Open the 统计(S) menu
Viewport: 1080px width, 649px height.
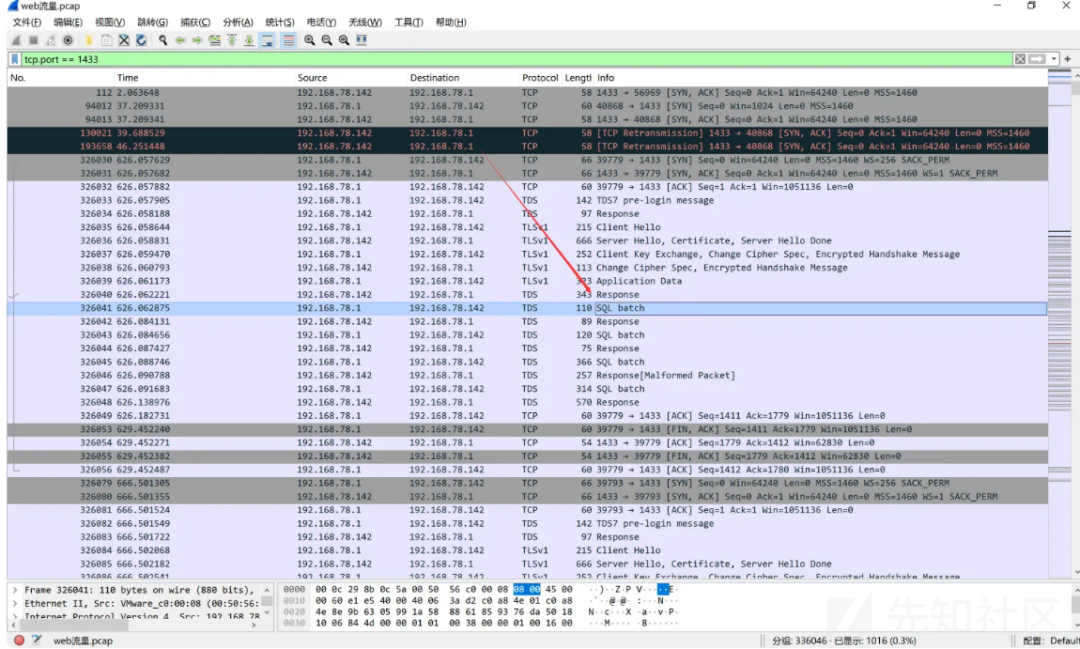[280, 22]
